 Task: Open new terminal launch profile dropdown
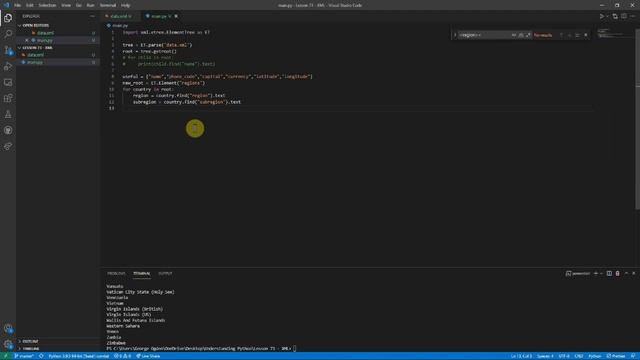601,273
